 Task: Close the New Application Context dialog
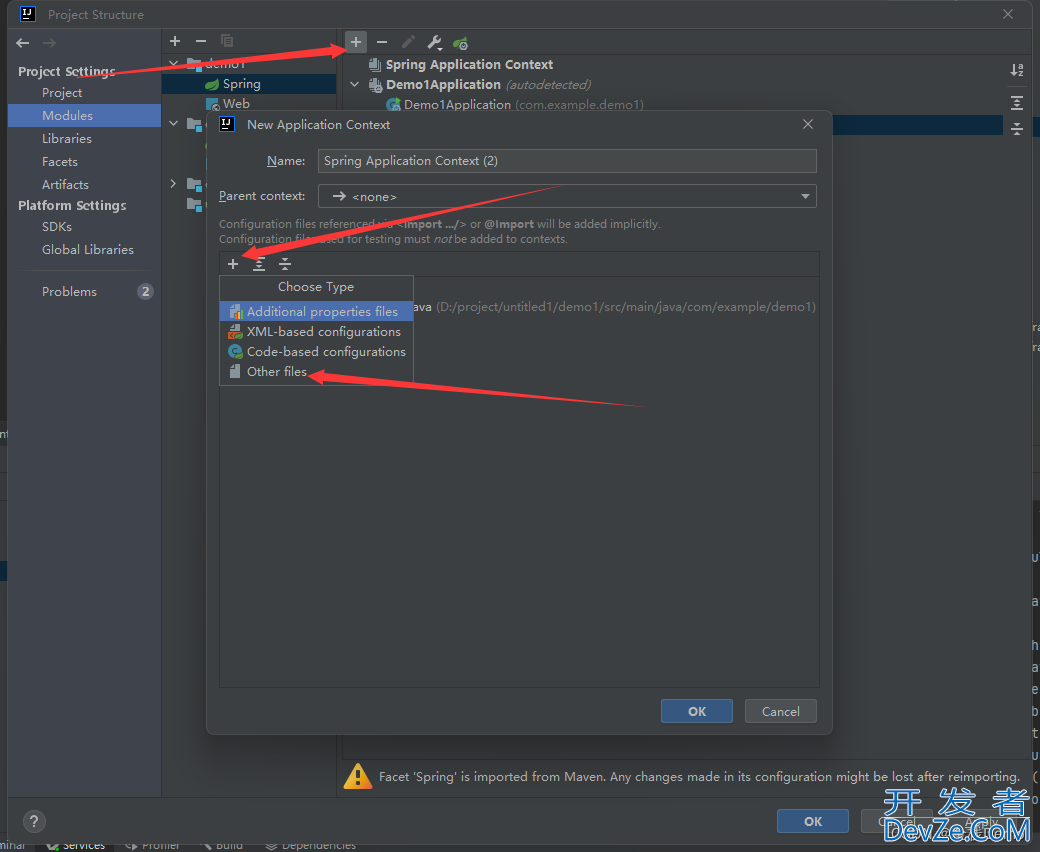point(808,125)
